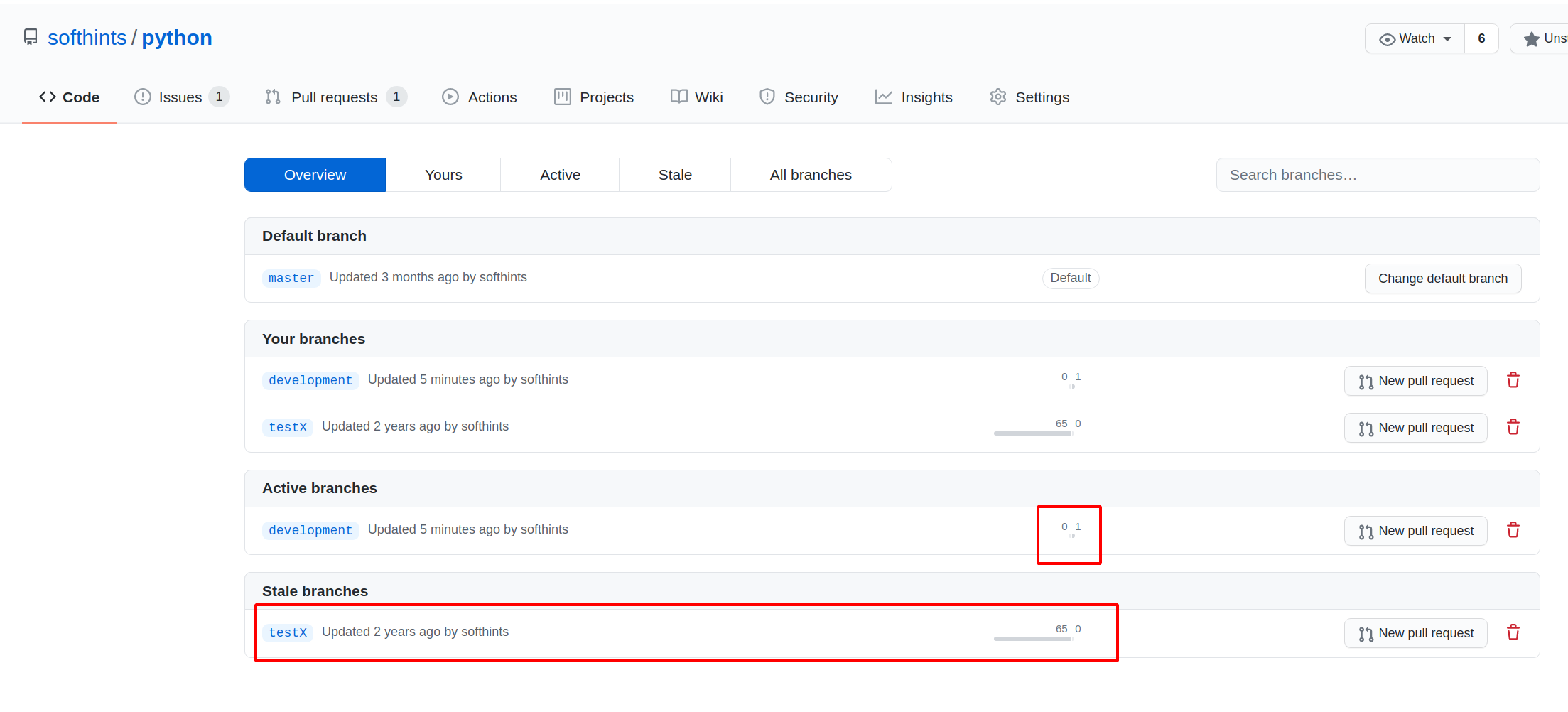The height and width of the screenshot is (712, 1568).
Task: Click the repository book icon next to softhints
Action: point(30,37)
